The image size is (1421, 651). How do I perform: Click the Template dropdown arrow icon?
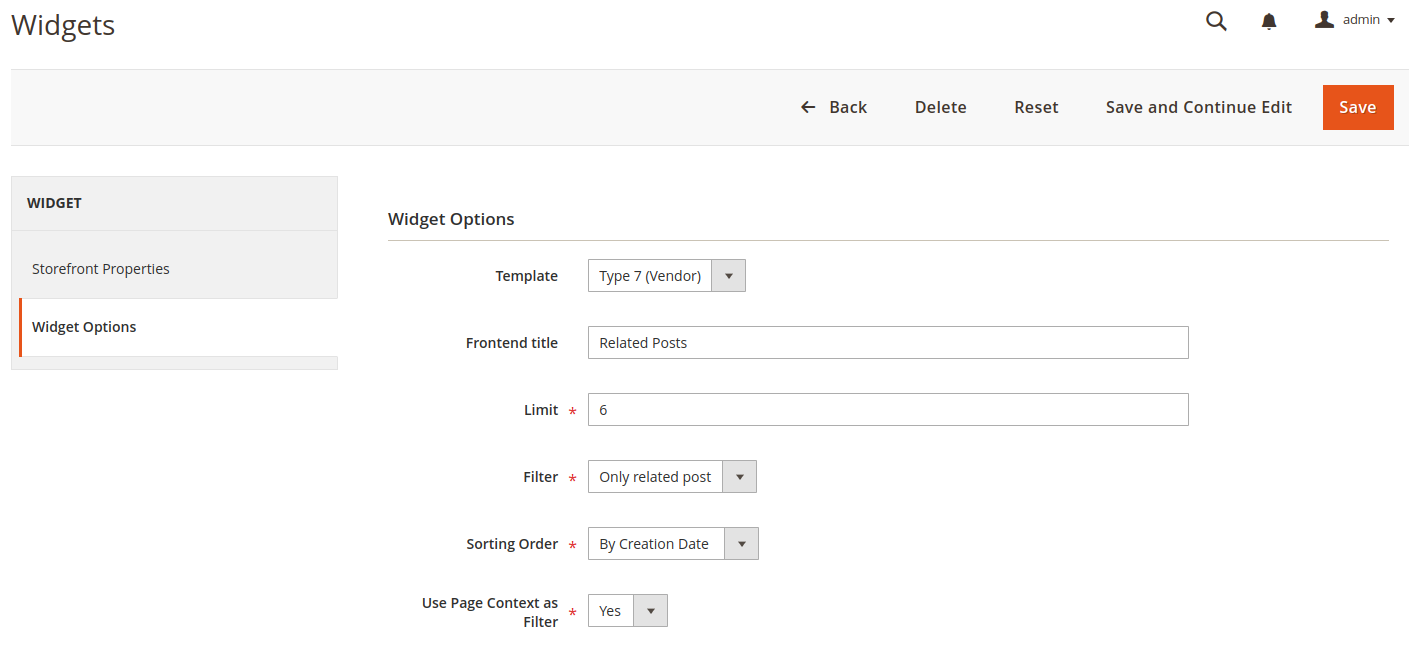pyautogui.click(x=728, y=276)
